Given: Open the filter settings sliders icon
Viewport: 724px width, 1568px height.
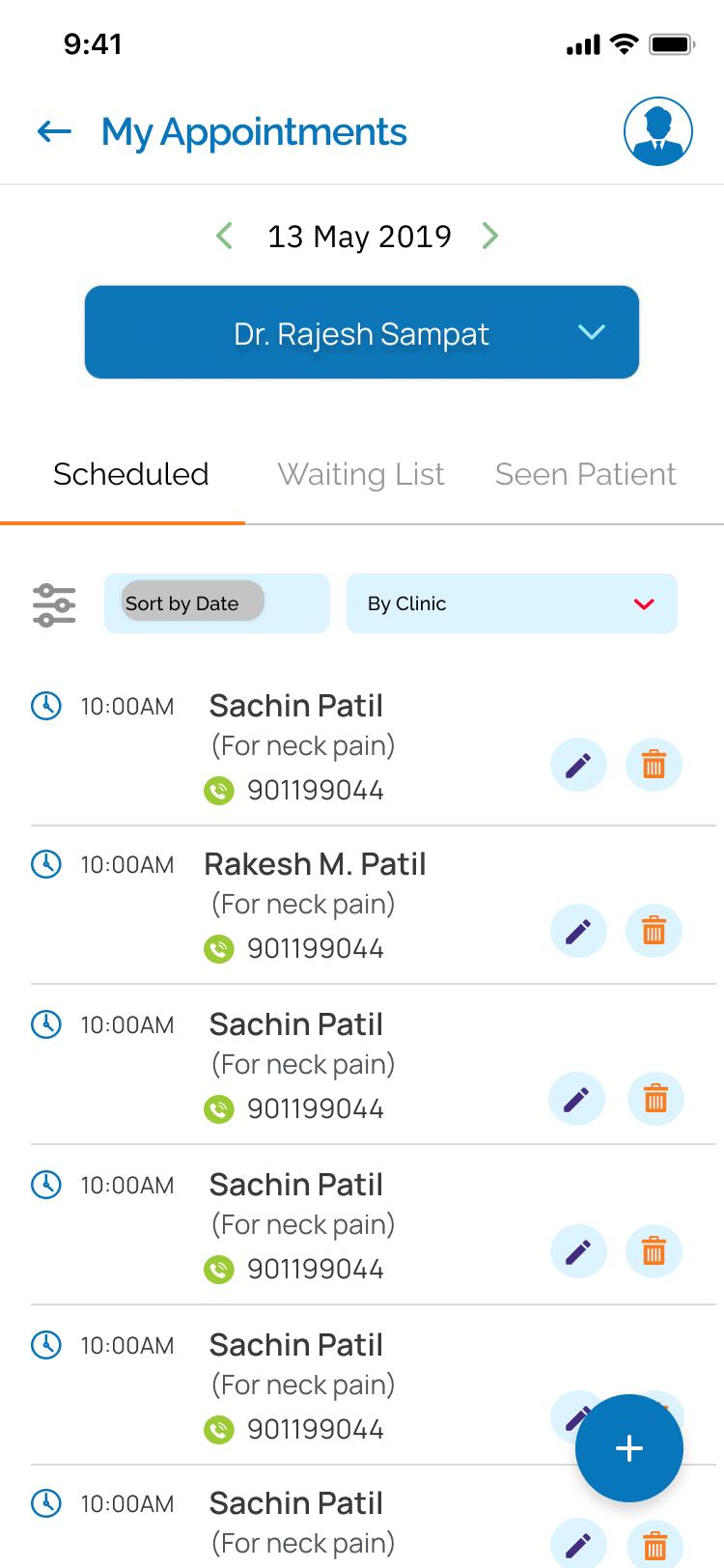Looking at the screenshot, I should tap(54, 604).
